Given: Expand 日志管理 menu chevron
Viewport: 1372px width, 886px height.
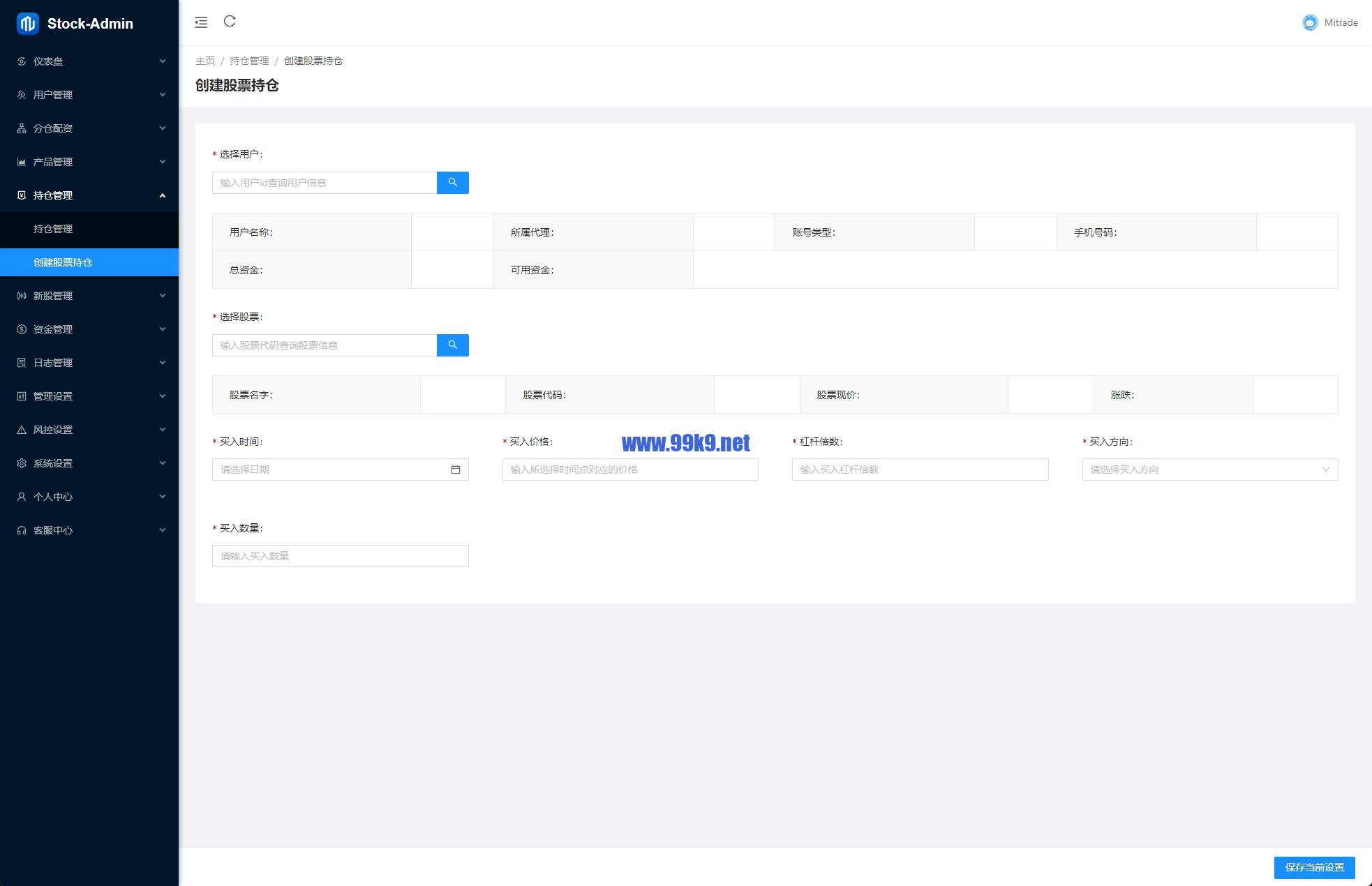Looking at the screenshot, I should [x=163, y=363].
